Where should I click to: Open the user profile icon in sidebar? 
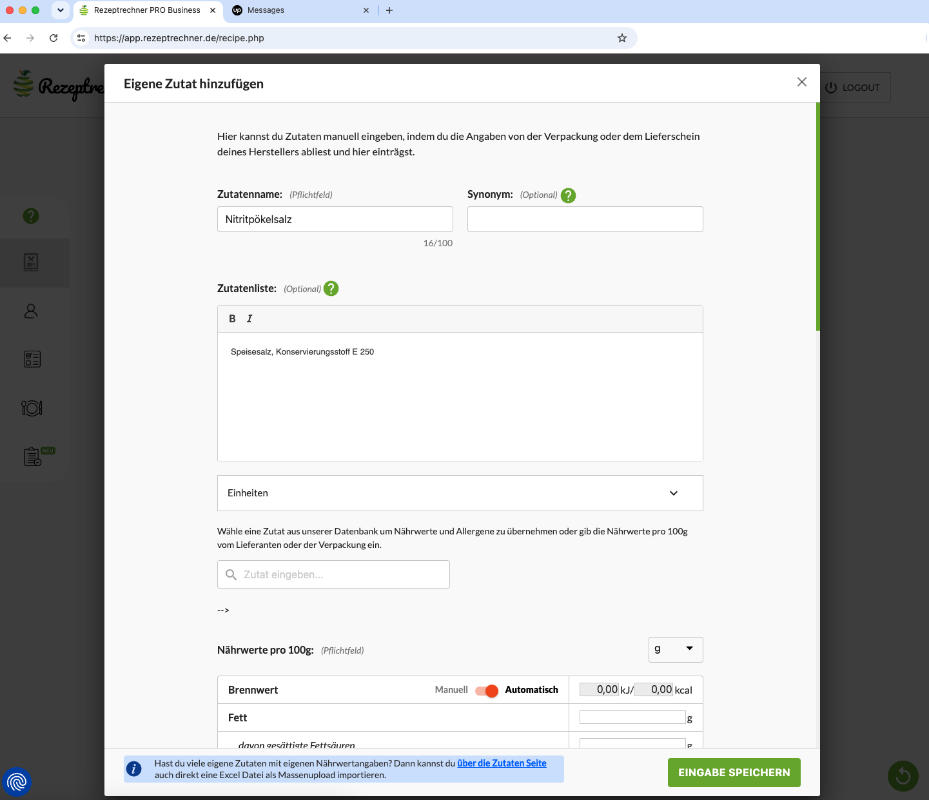click(x=31, y=311)
